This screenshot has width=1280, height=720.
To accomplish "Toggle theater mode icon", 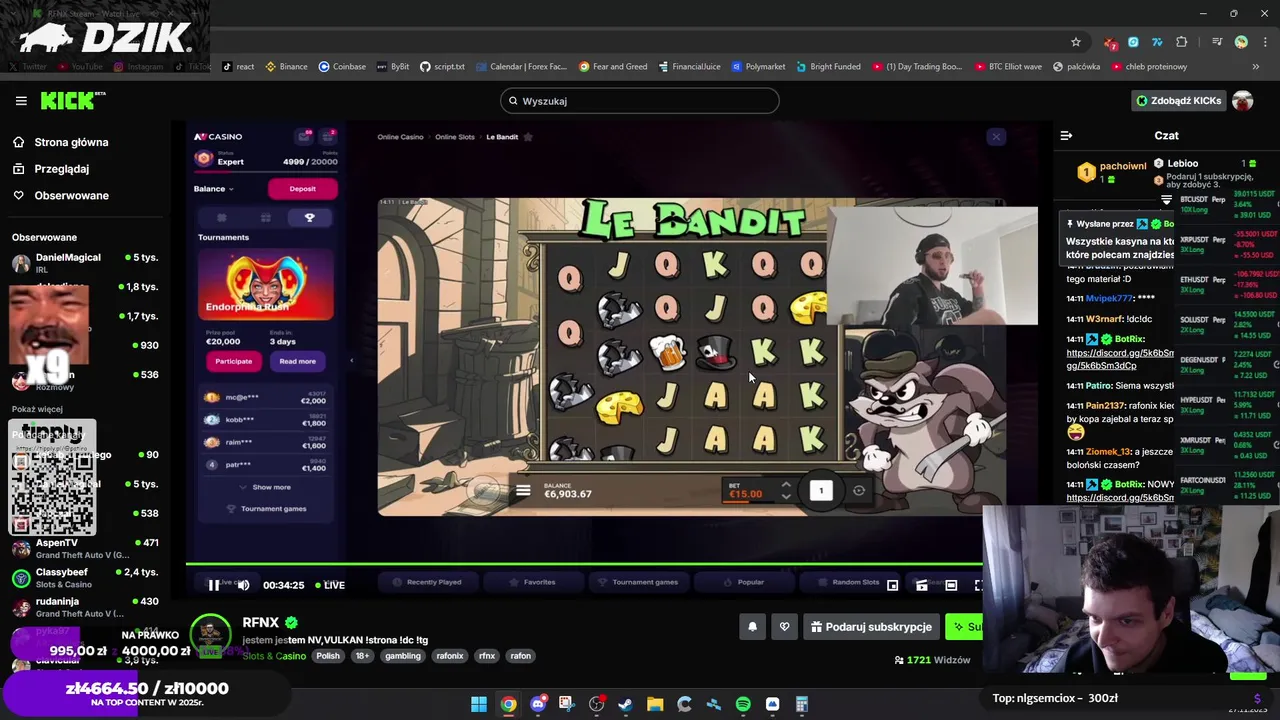I will [951, 586].
